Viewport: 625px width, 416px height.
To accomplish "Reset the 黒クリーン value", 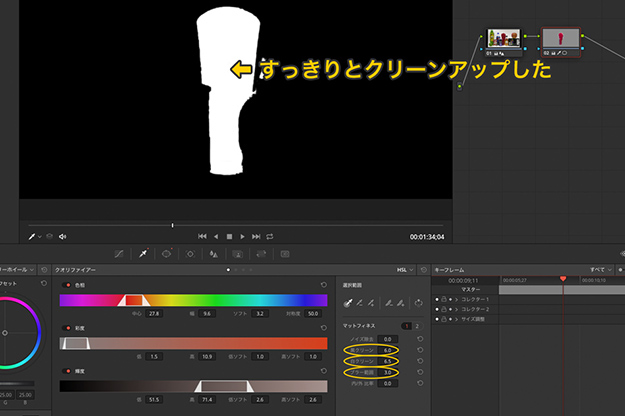I will 421,351.
